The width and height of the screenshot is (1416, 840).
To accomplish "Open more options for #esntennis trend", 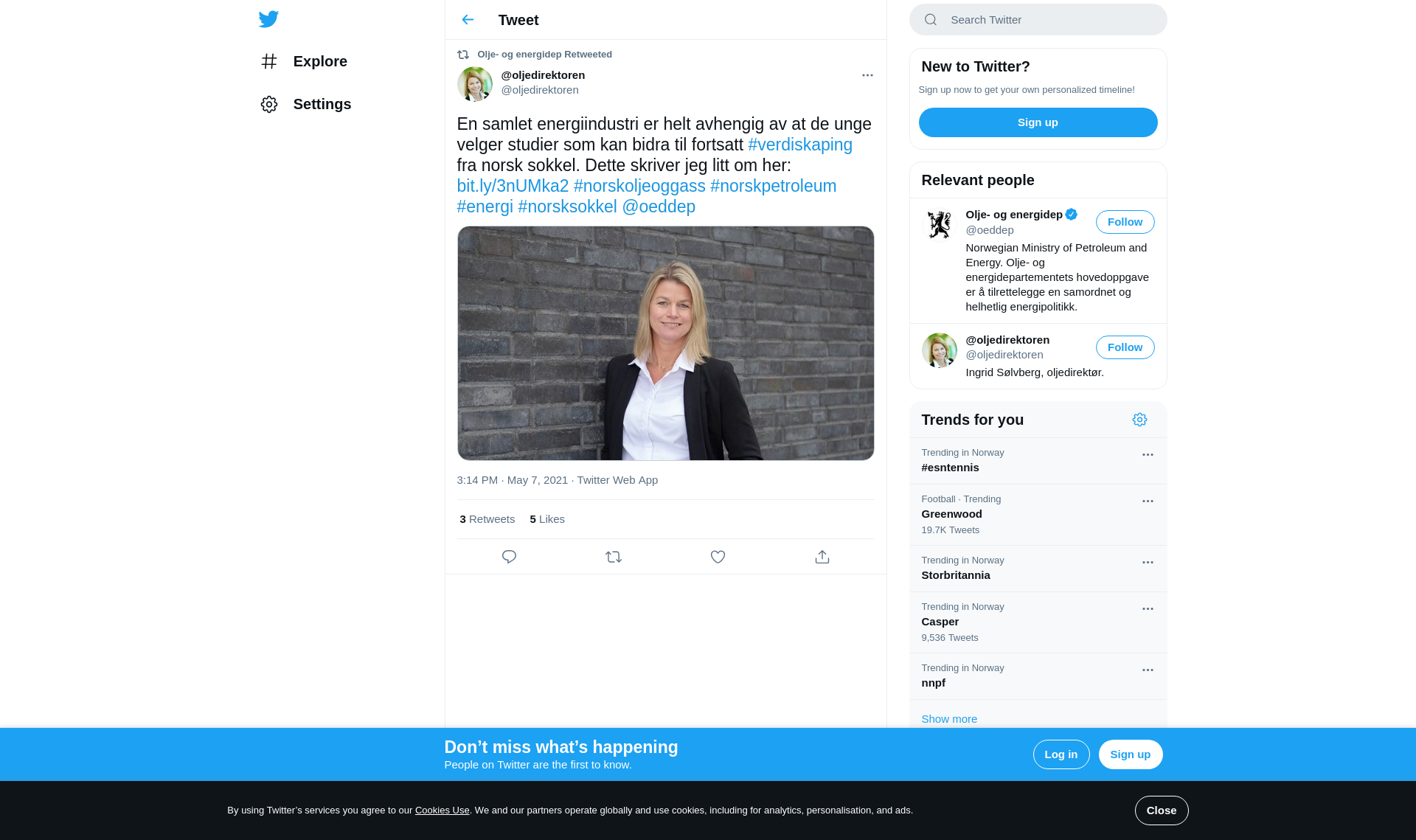I will pyautogui.click(x=1148, y=455).
